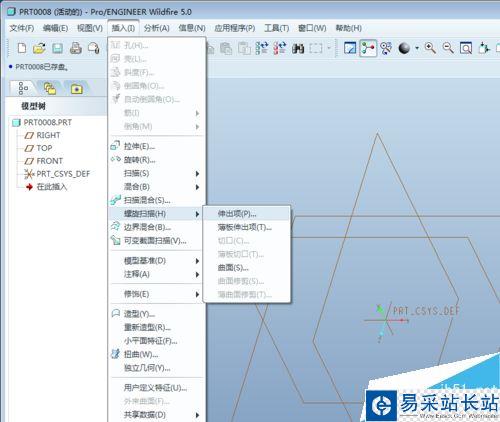Expand the 修饰(E) submenu
Image resolution: width=500 pixels, height=422 pixels.
tap(156, 294)
